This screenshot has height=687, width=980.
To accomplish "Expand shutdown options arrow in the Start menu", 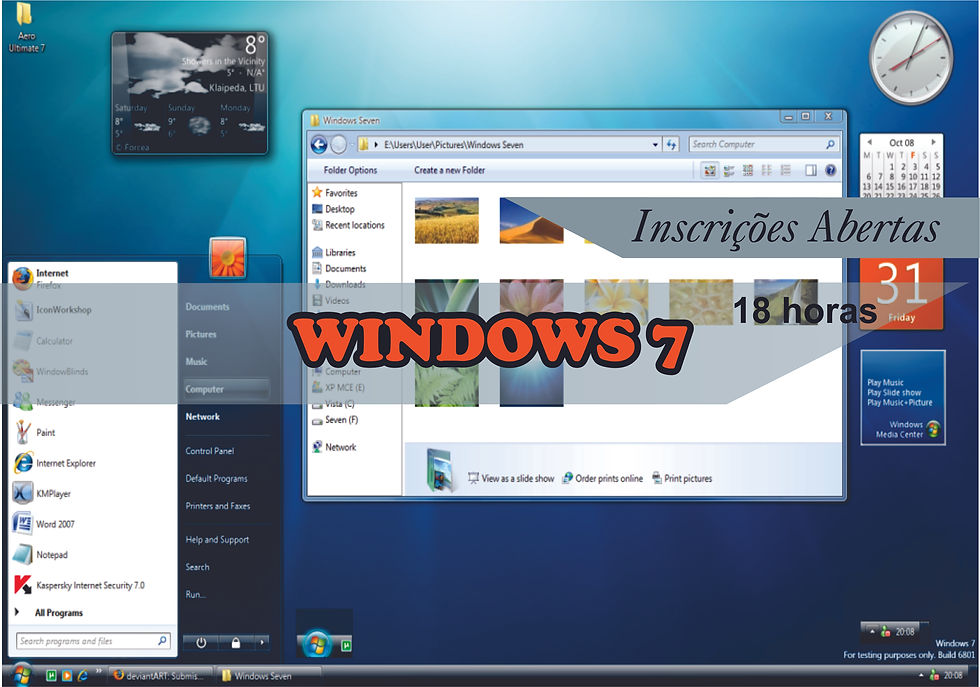I will coord(262,643).
